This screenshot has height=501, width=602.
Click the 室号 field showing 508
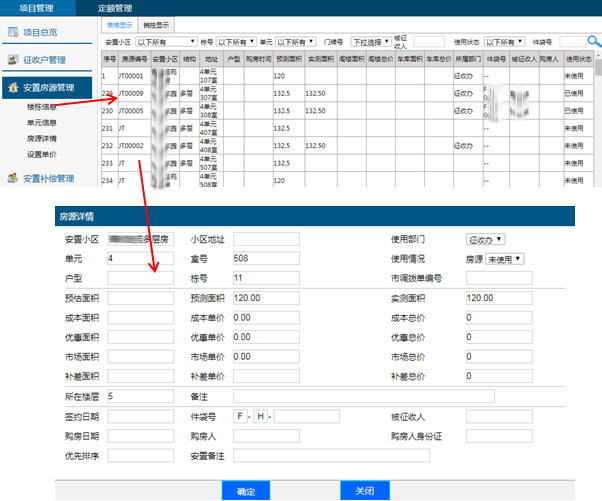point(266,258)
